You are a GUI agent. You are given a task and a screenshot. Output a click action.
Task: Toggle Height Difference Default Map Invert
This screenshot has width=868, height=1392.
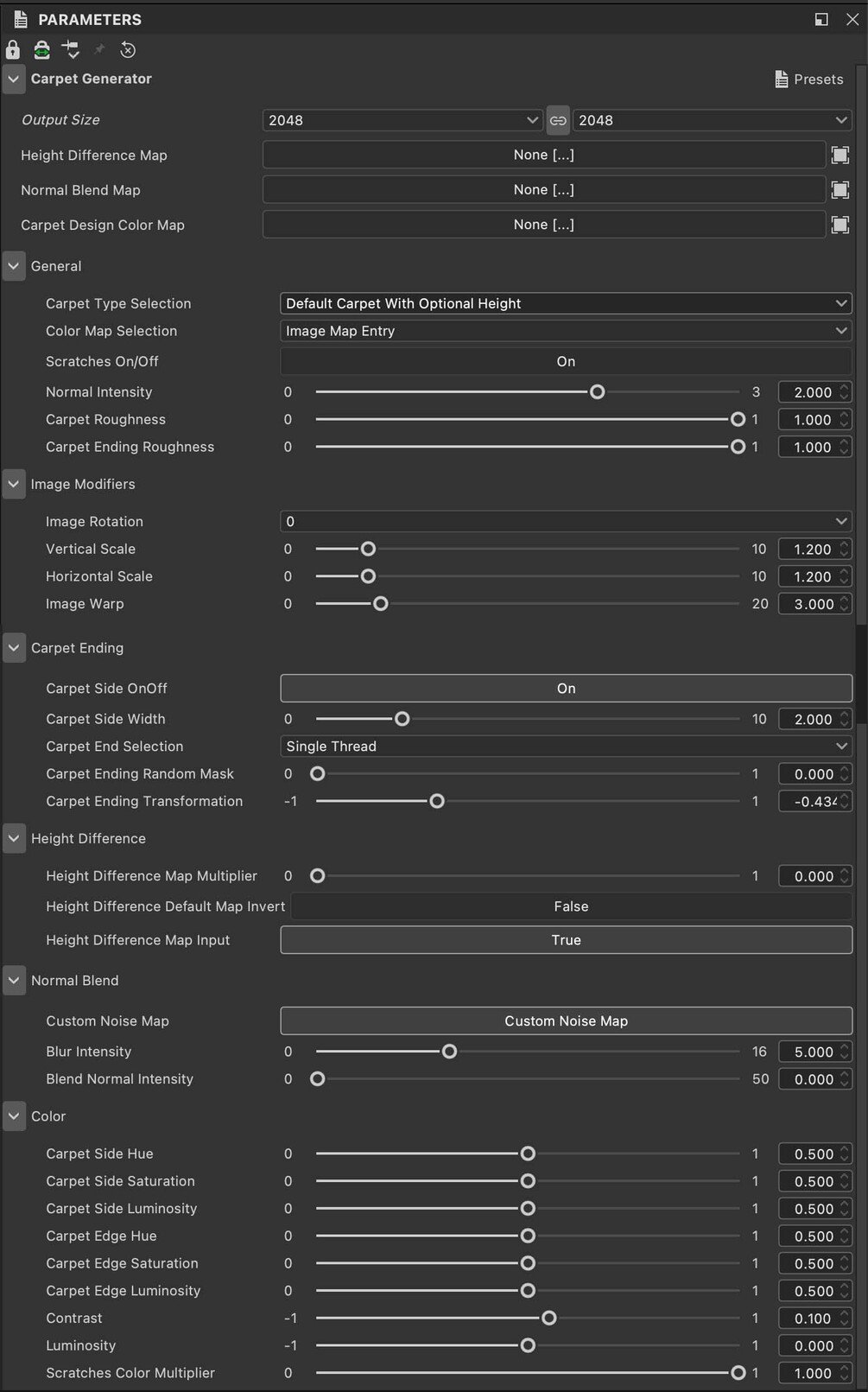point(571,906)
